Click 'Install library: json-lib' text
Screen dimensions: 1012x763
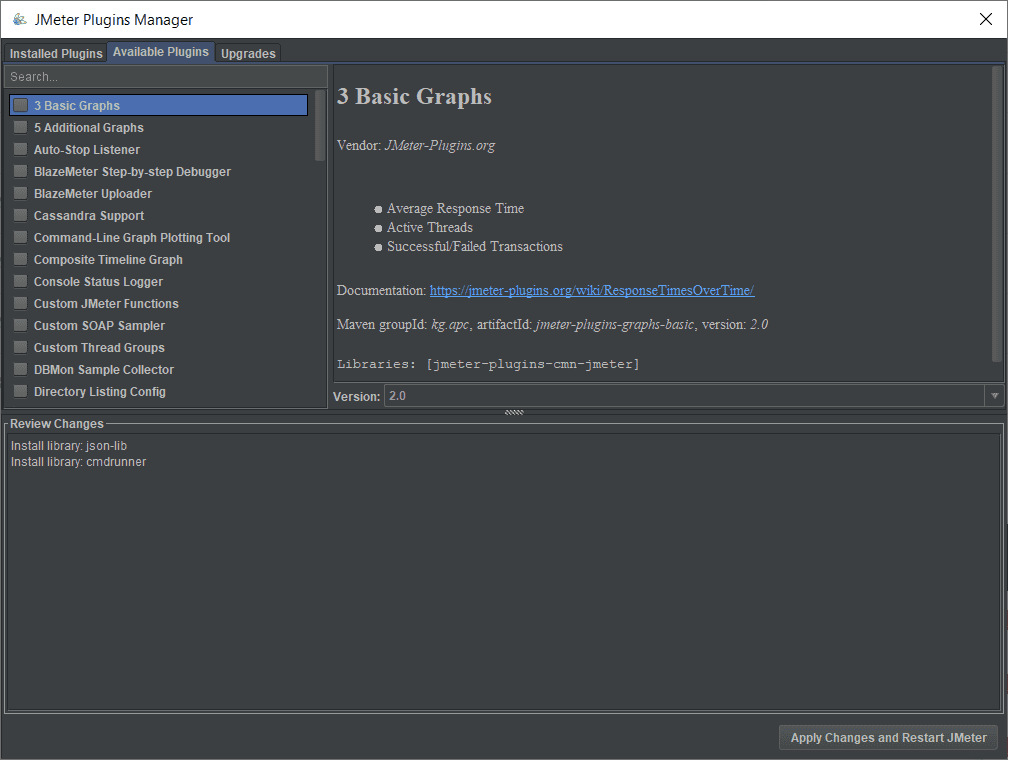[69, 446]
